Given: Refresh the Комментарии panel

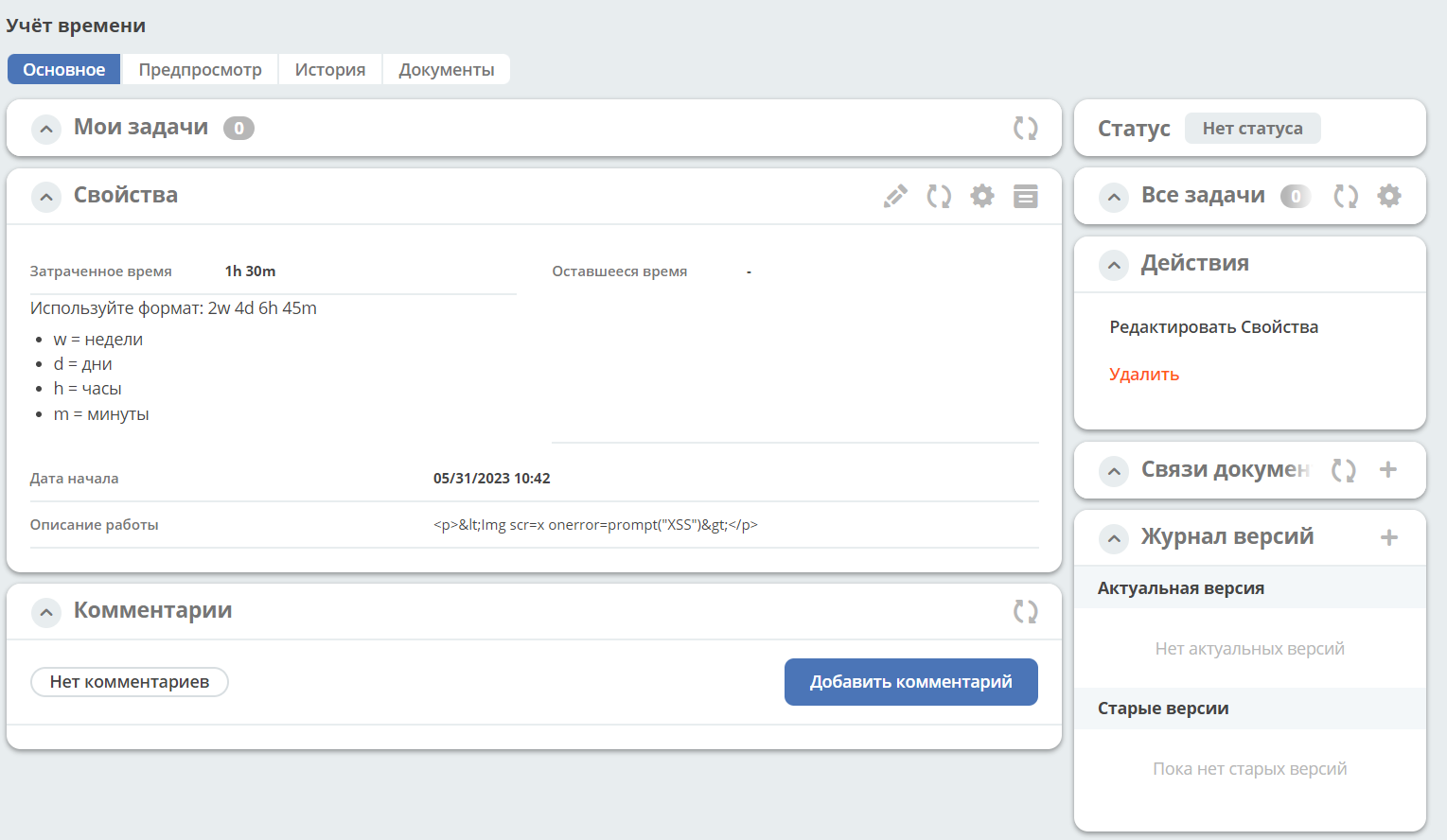Looking at the screenshot, I should [x=1026, y=611].
